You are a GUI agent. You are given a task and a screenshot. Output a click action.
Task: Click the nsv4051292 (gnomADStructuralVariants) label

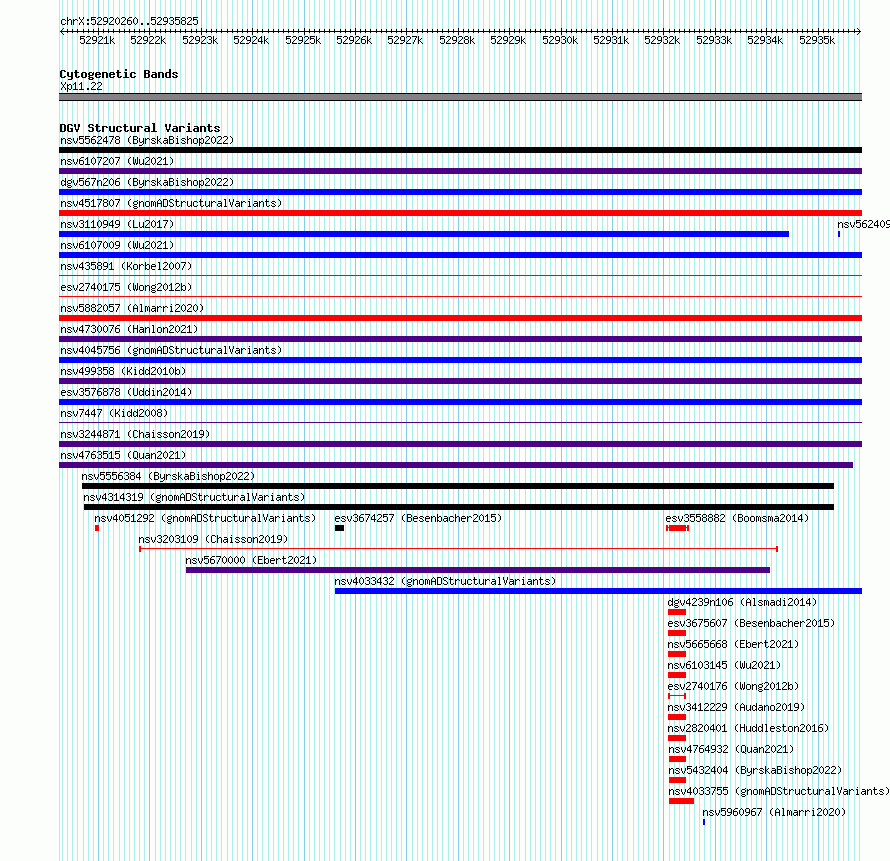[x=205, y=518]
